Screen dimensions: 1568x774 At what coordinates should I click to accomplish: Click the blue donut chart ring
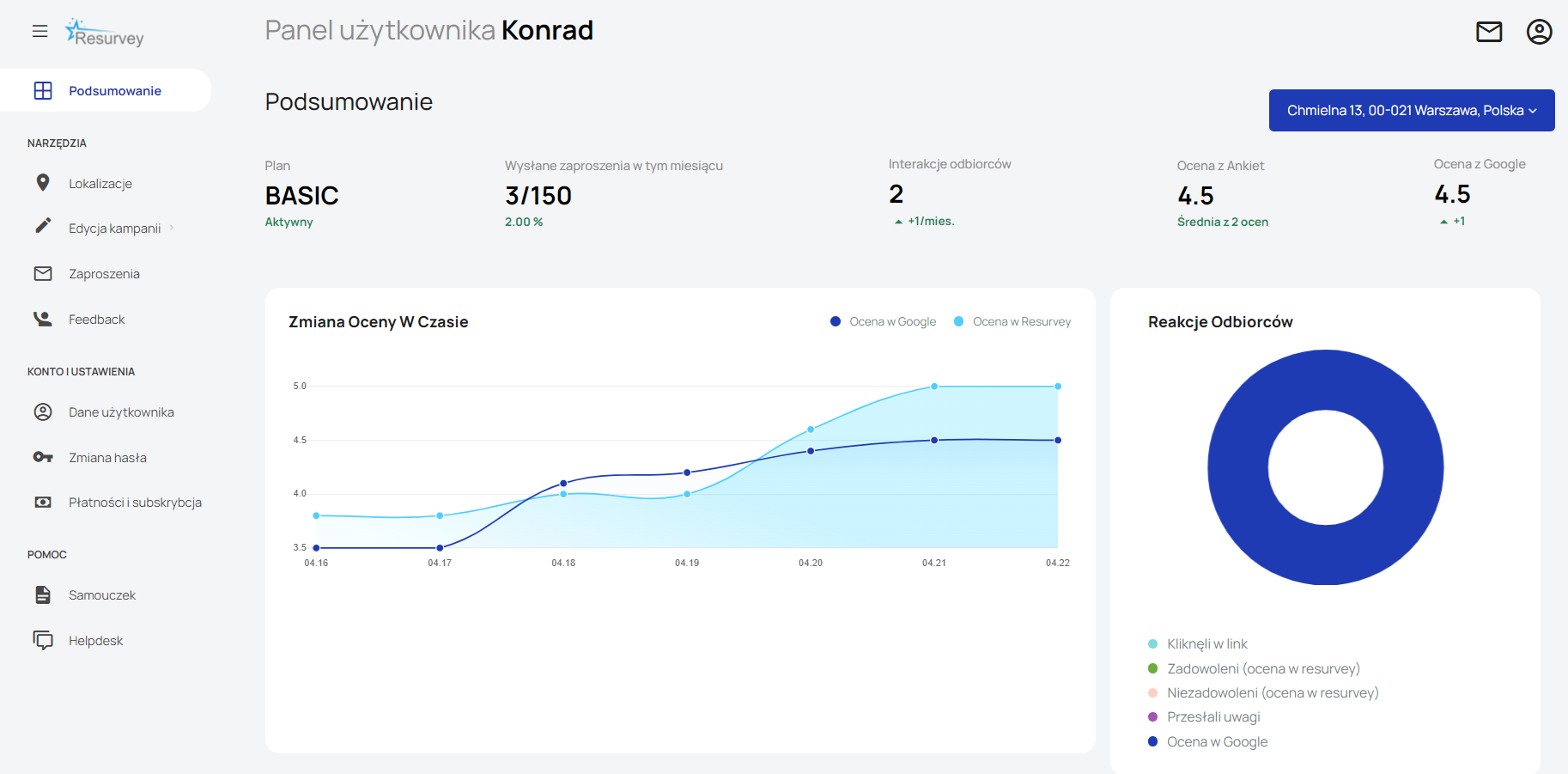(1238, 467)
